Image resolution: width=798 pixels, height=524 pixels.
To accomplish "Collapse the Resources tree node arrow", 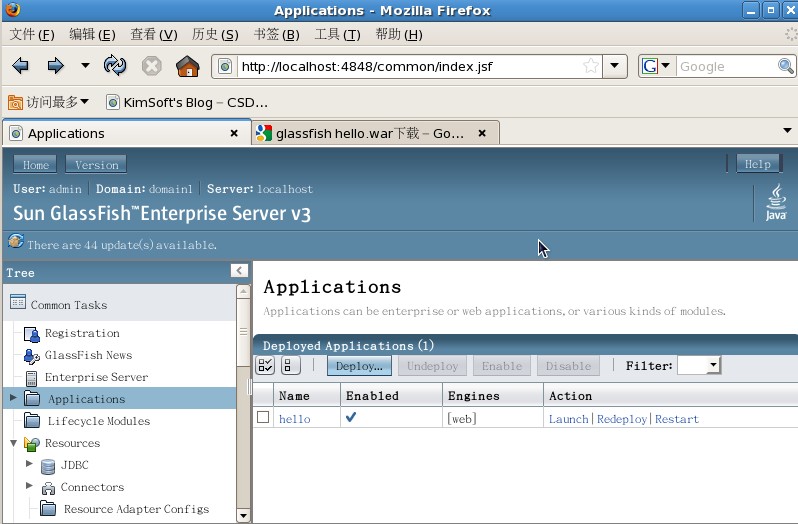I will coord(14,443).
